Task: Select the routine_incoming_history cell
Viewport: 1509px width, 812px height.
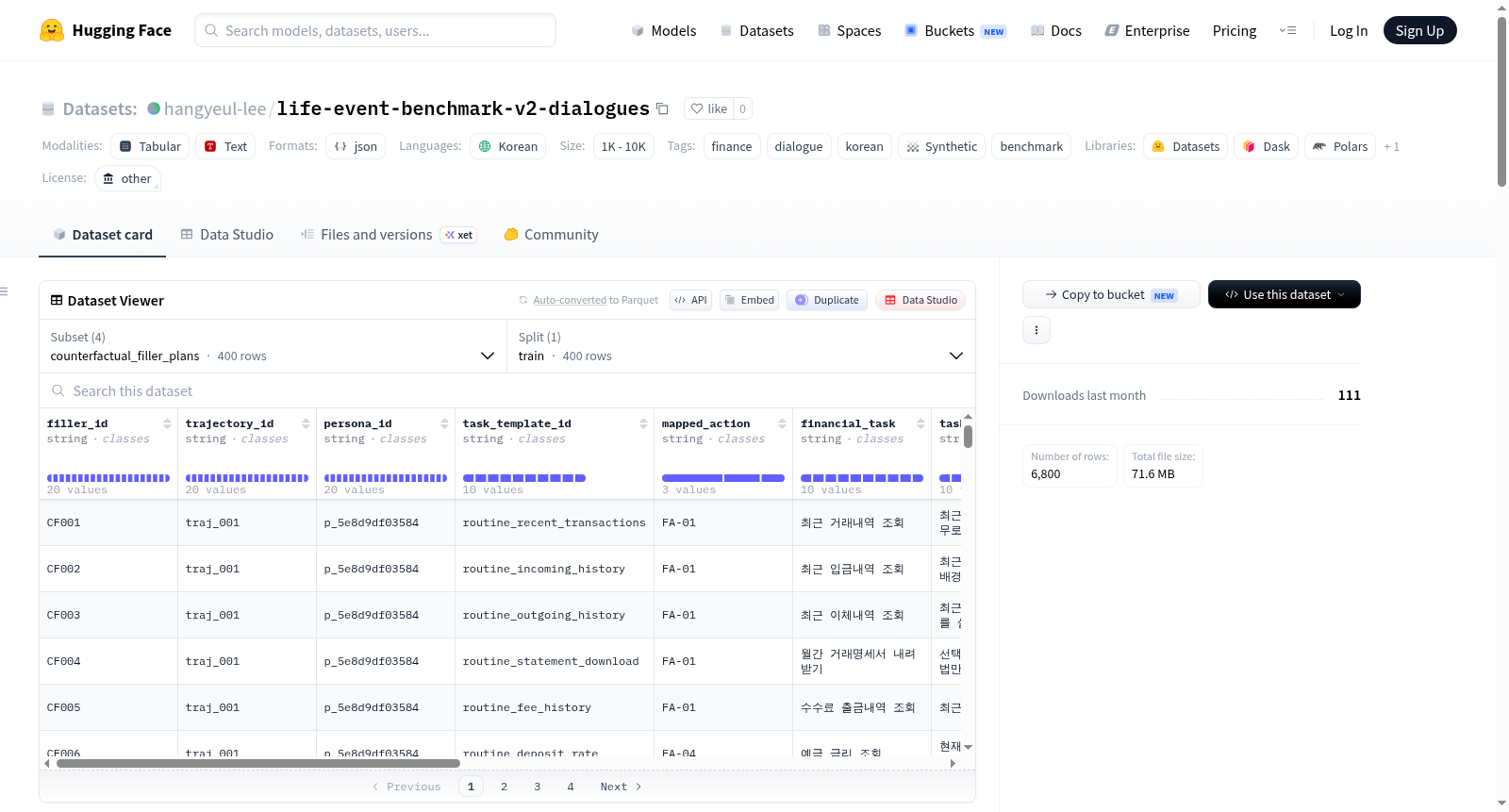Action: click(555, 569)
